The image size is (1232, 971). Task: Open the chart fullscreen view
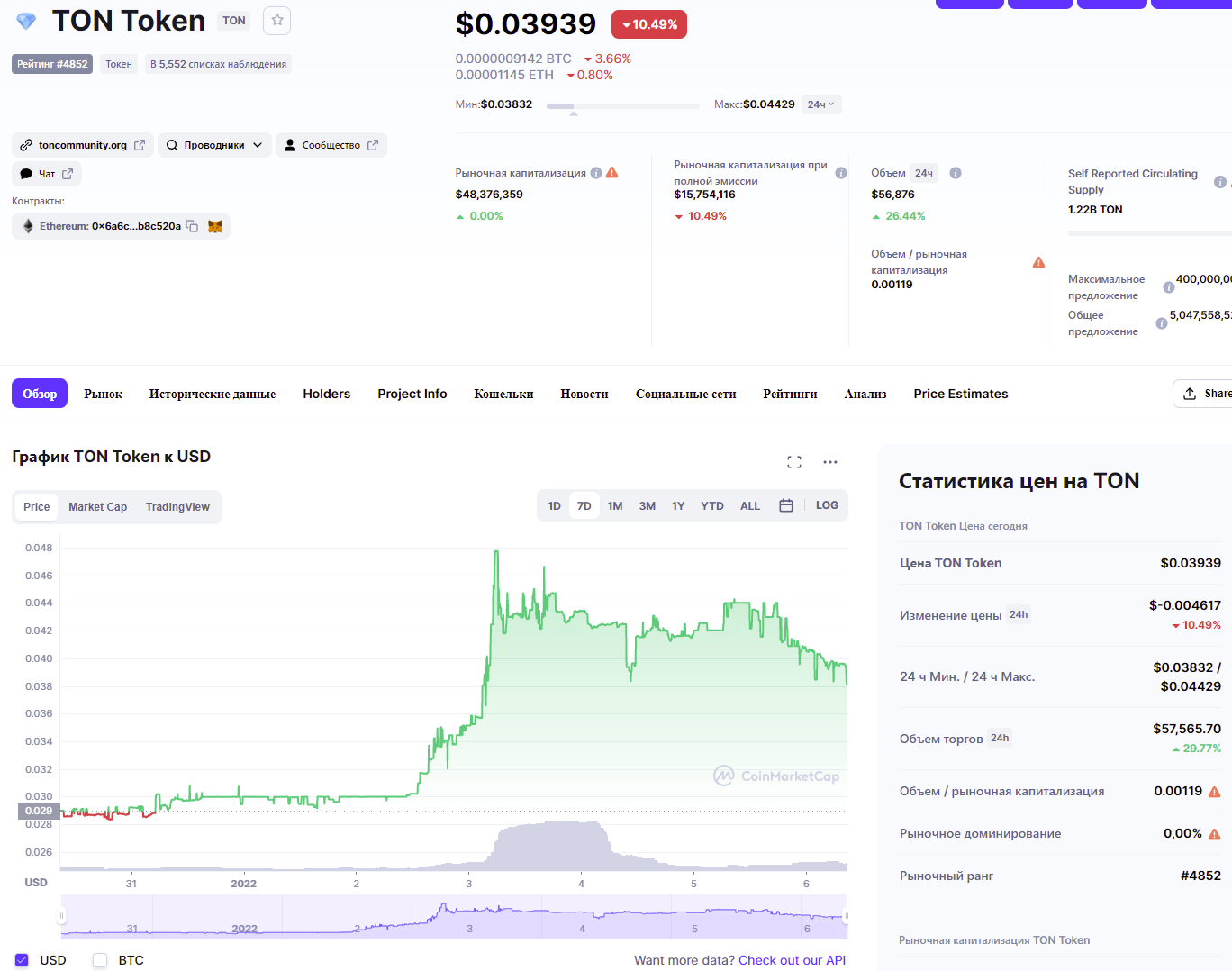(x=794, y=462)
